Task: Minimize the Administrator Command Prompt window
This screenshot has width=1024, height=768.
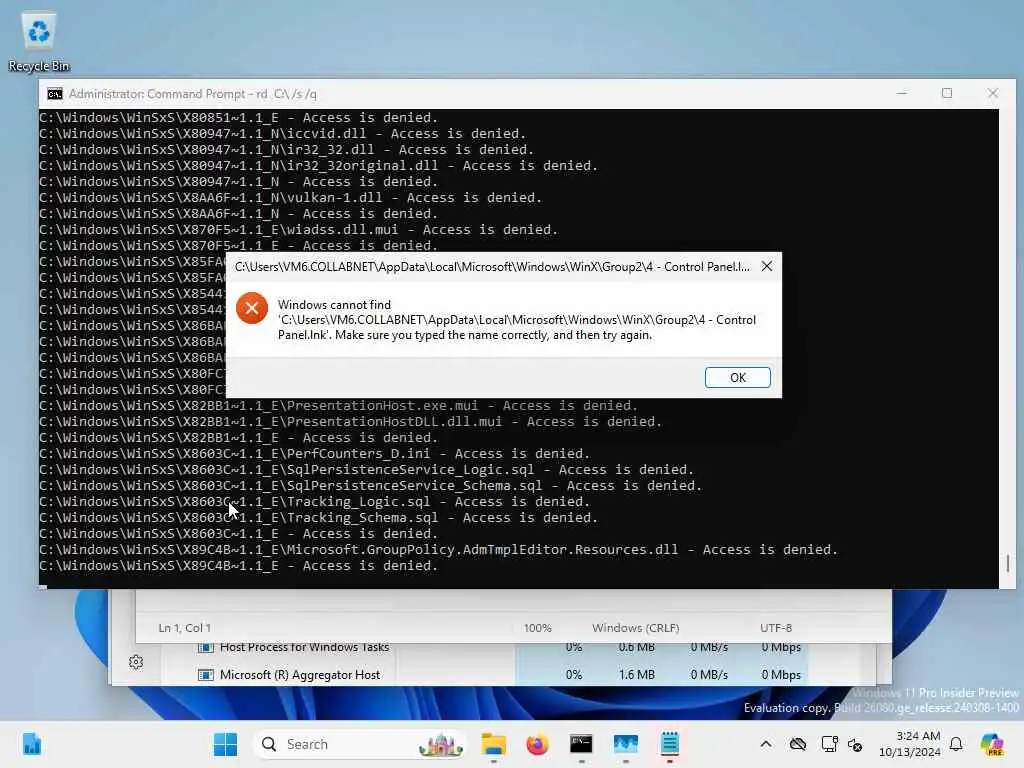Action: coord(902,93)
